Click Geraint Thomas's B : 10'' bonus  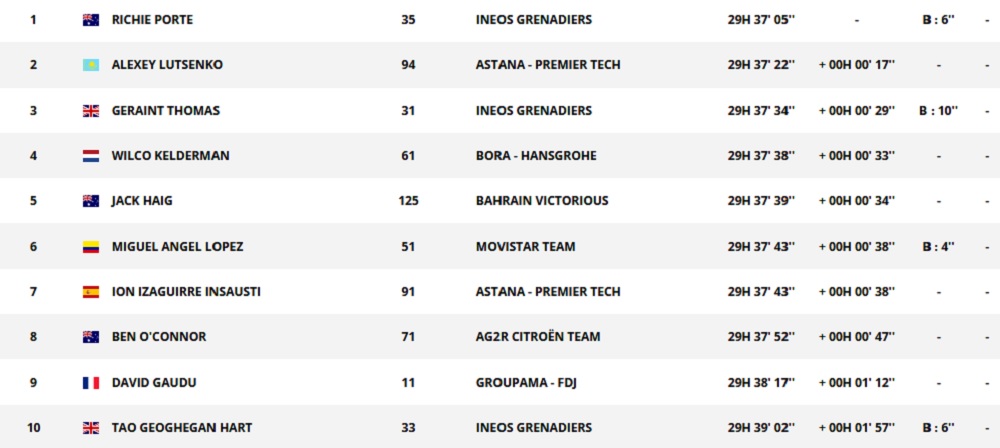tap(938, 111)
